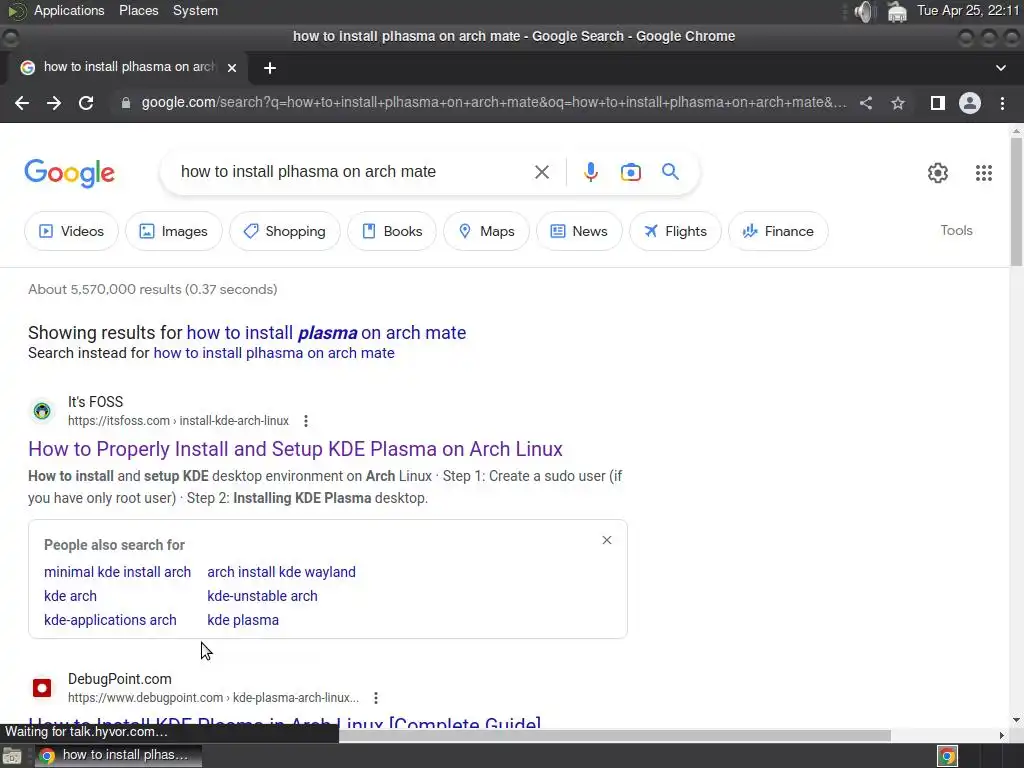Search for 'minimal kde install arch'
This screenshot has width=1024, height=768.
(x=118, y=572)
